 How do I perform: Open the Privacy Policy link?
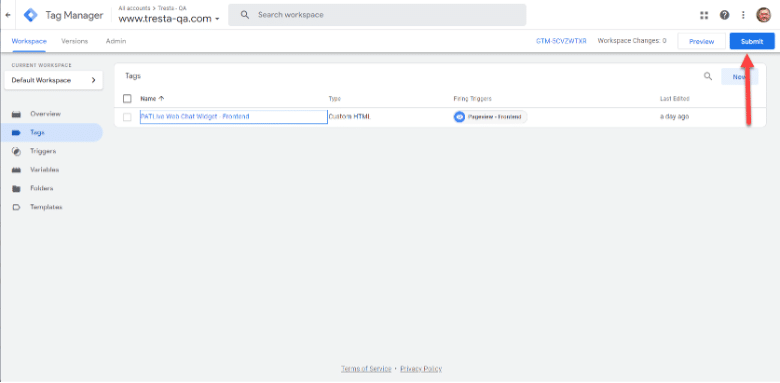[x=421, y=369]
